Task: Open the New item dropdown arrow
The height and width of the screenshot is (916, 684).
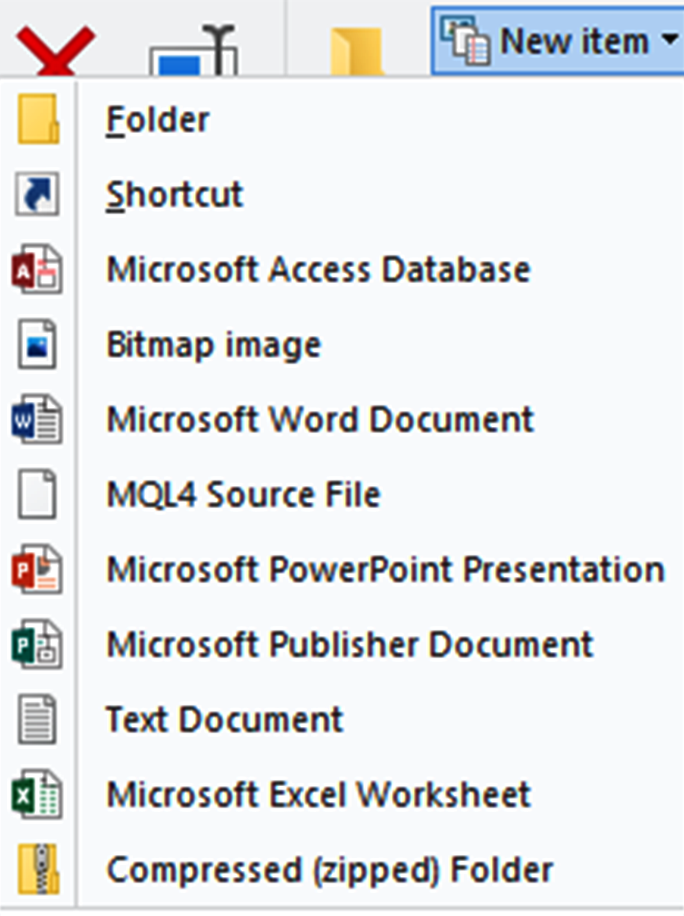Action: [668, 40]
